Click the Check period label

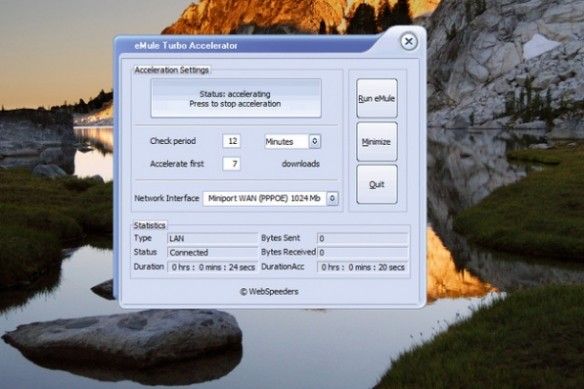pyautogui.click(x=173, y=141)
